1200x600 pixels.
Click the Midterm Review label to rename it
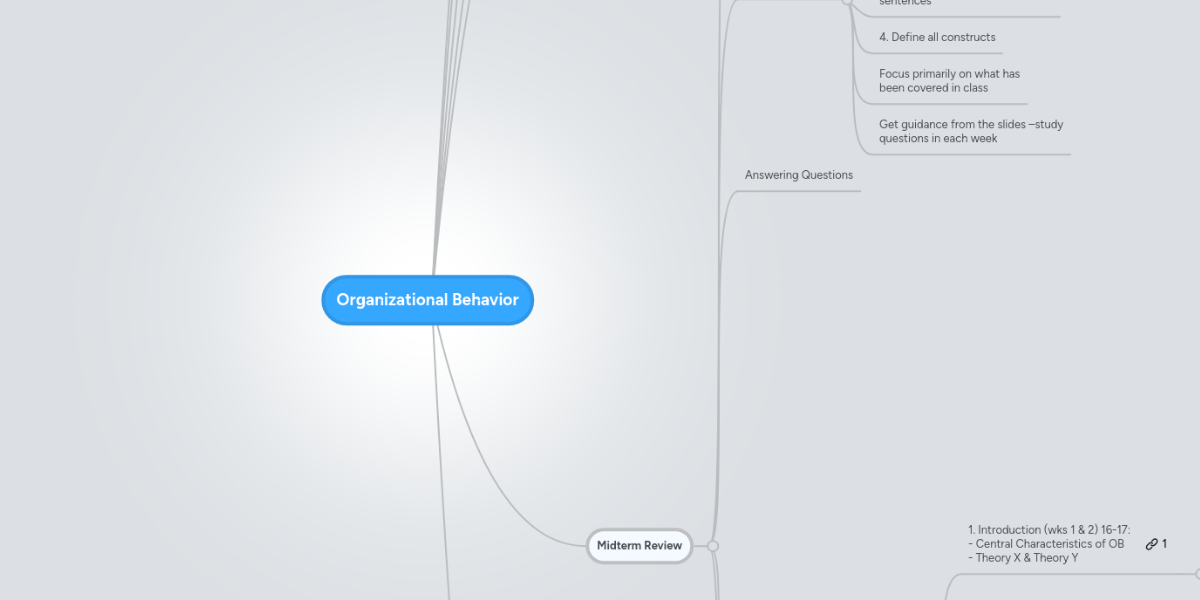point(639,546)
